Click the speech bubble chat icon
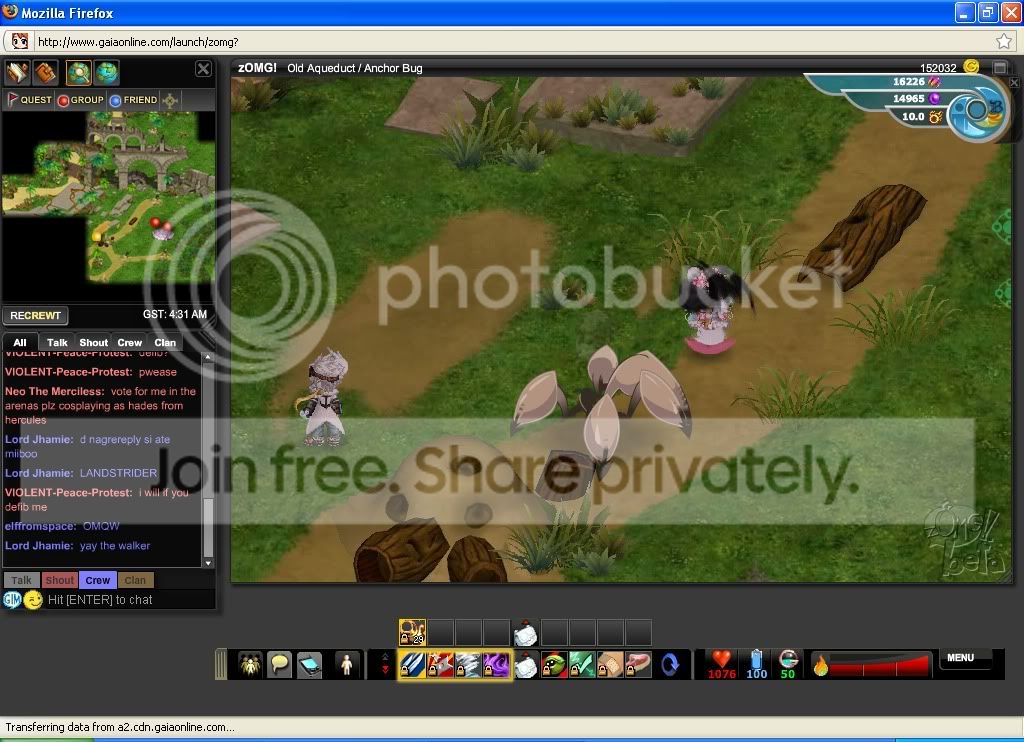The width and height of the screenshot is (1024, 742). coord(280,665)
